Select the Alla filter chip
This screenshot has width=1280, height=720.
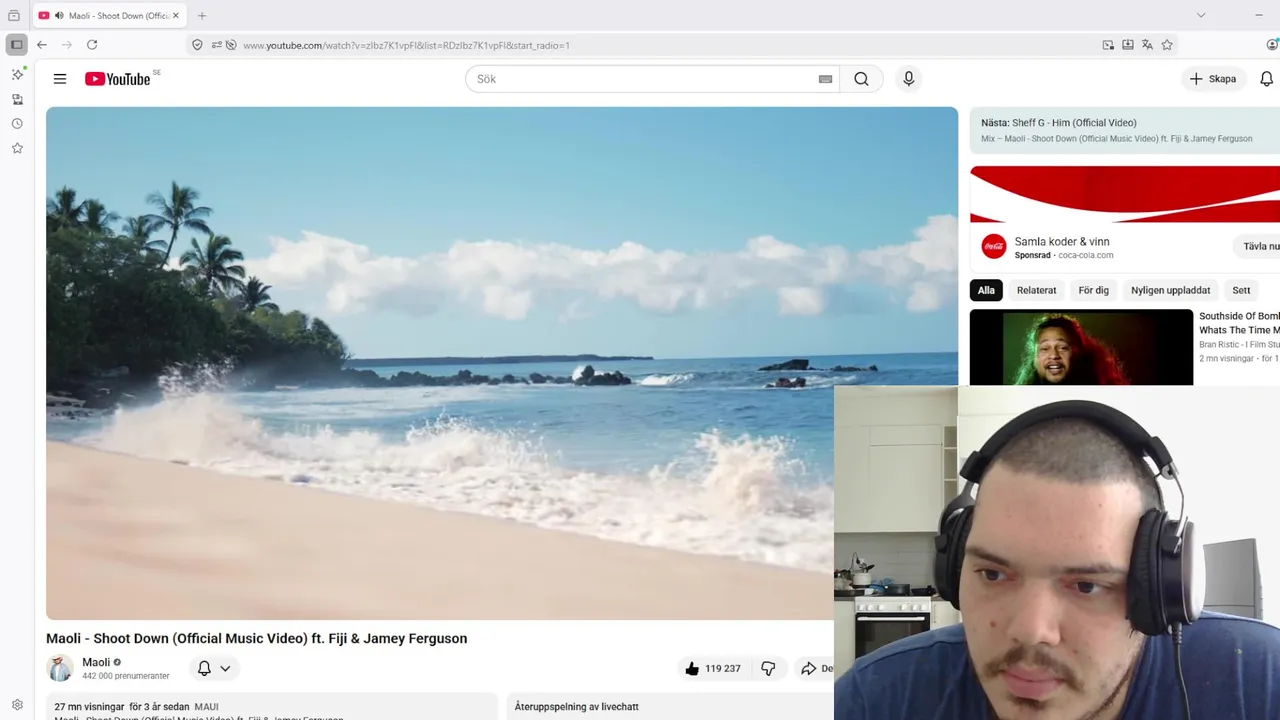986,290
